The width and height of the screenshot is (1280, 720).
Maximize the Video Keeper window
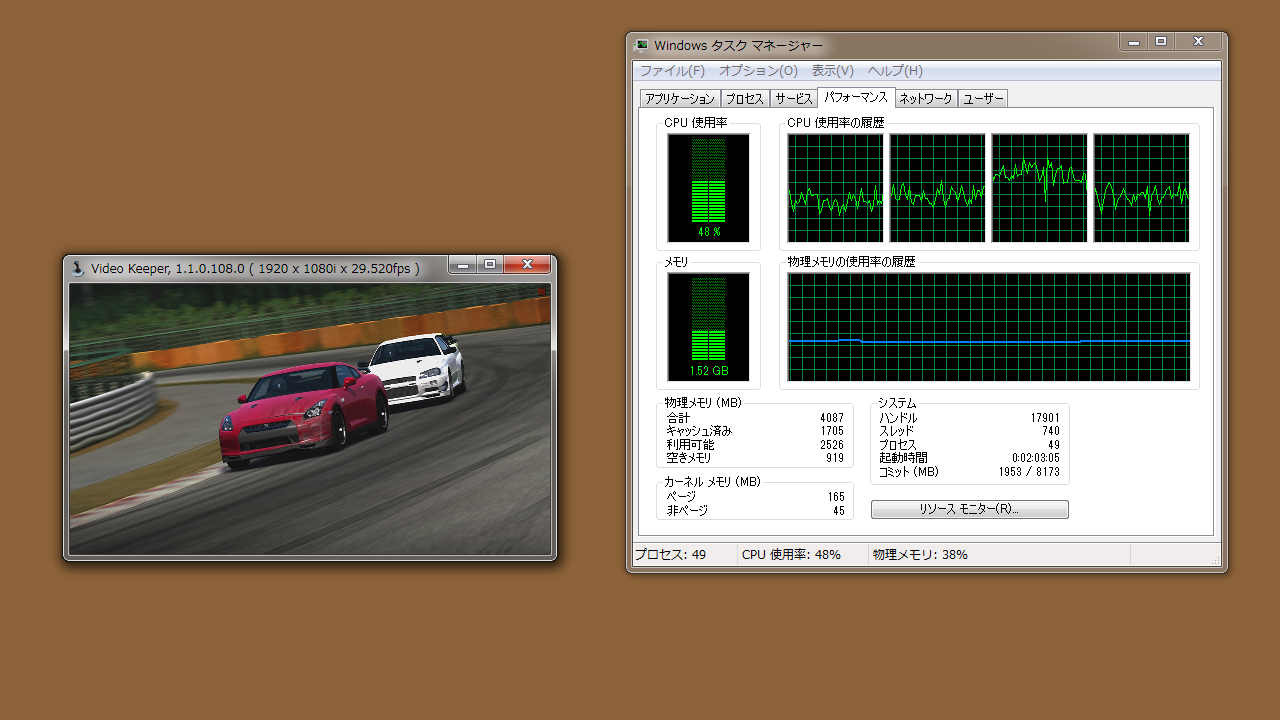click(x=490, y=264)
